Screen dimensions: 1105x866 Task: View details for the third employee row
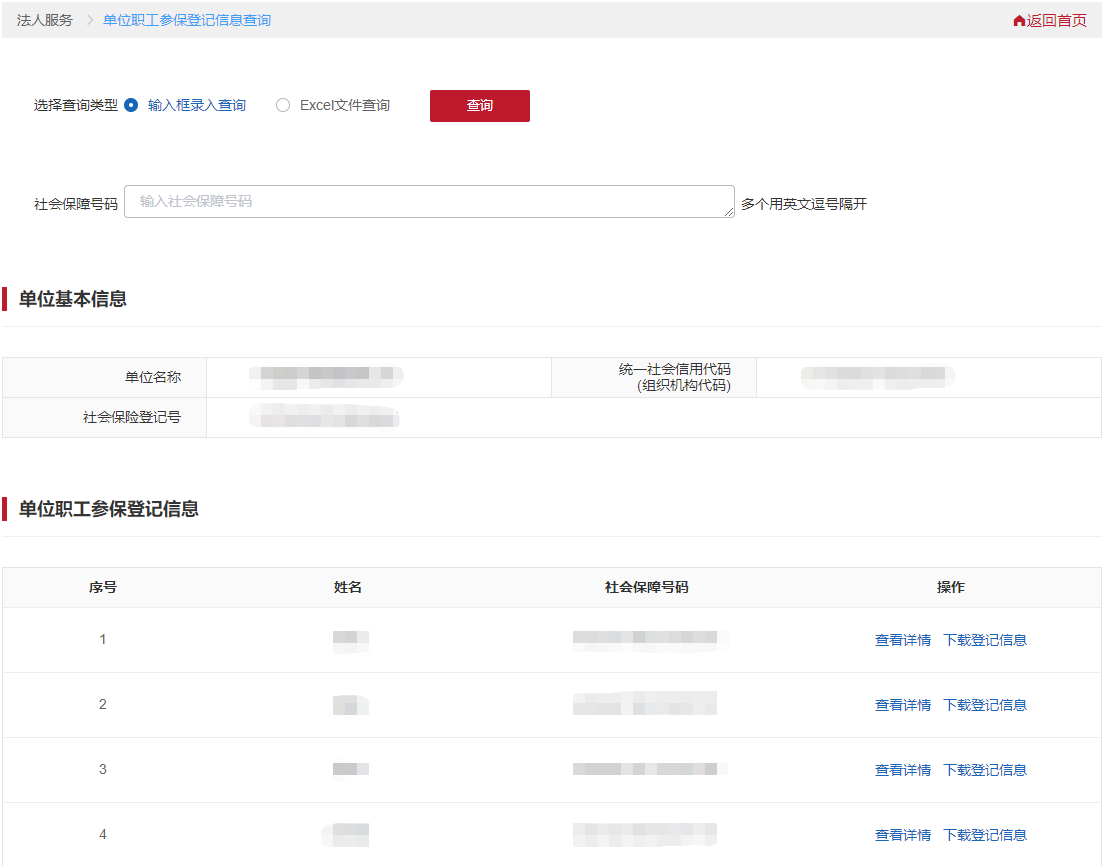(901, 769)
